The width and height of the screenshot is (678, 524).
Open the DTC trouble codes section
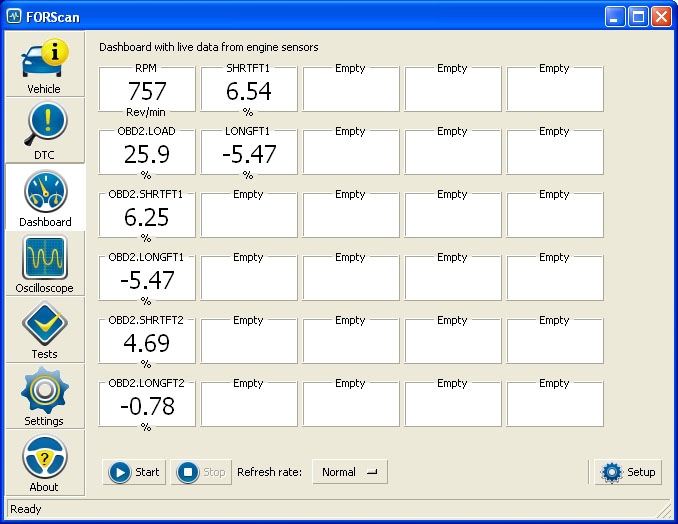click(43, 131)
